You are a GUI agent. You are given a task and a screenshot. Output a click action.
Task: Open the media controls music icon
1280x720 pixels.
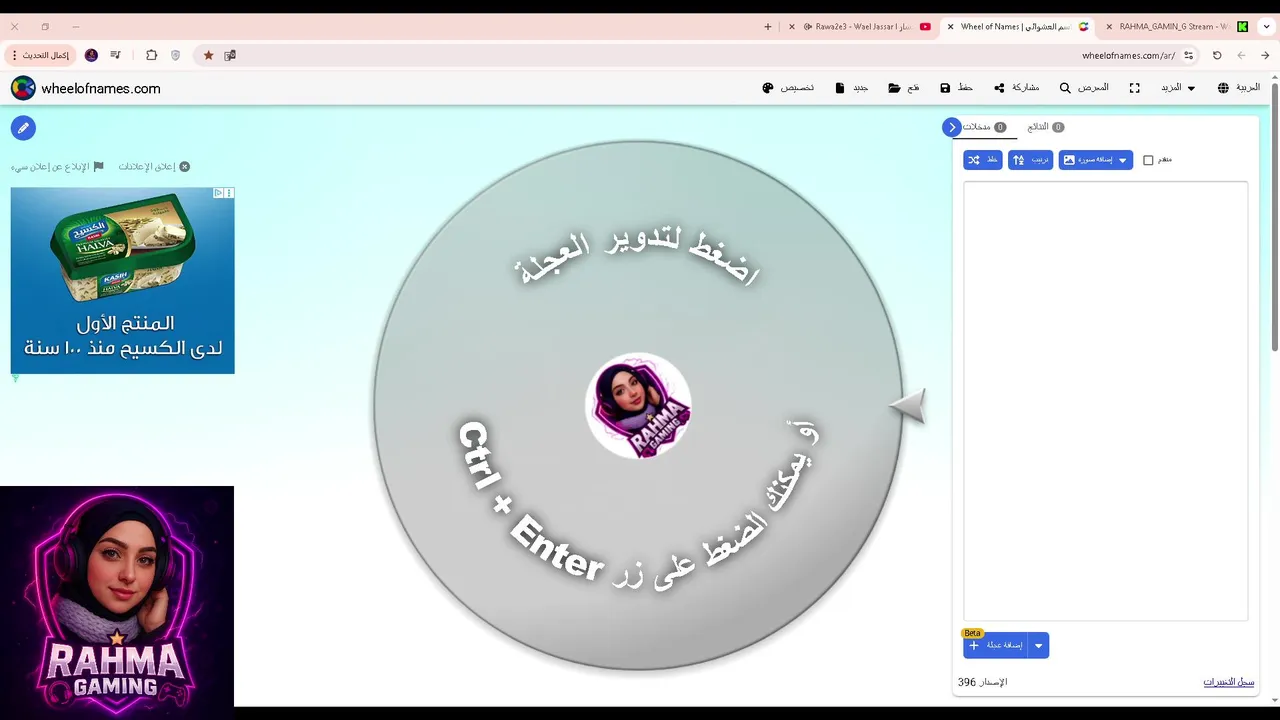[116, 55]
